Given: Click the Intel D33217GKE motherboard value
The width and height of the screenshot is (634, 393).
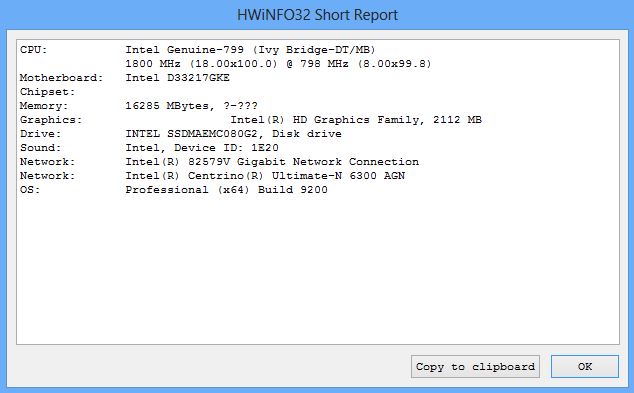Looking at the screenshot, I should 178,78.
